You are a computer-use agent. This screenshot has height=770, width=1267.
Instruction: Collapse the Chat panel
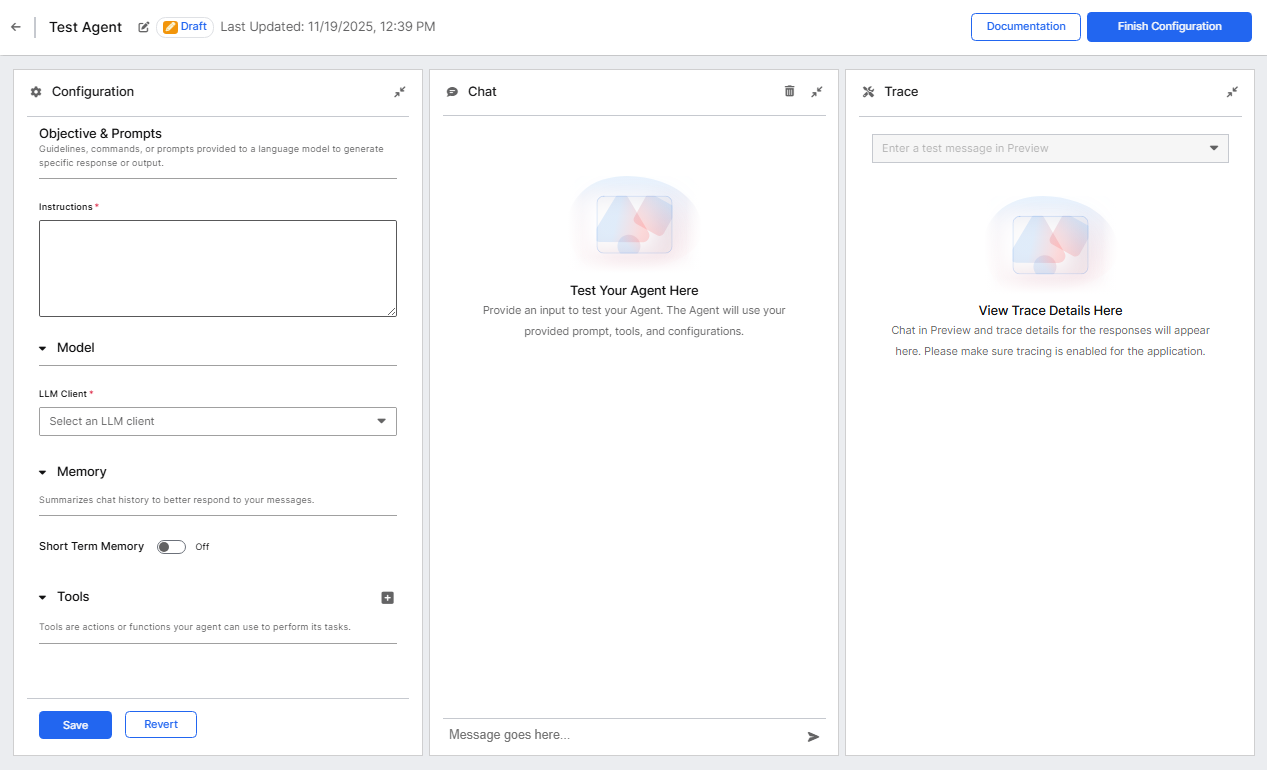817,91
